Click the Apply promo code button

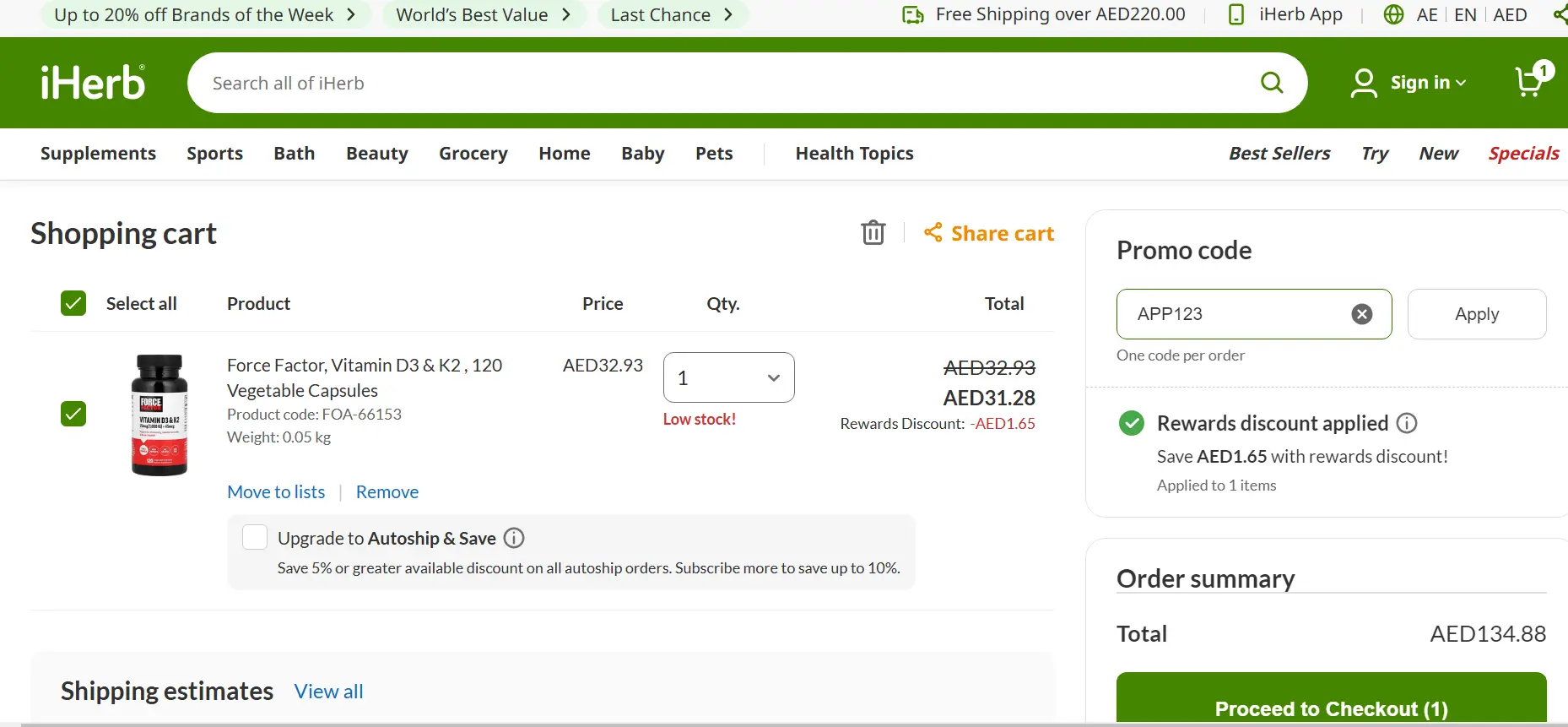(1477, 314)
